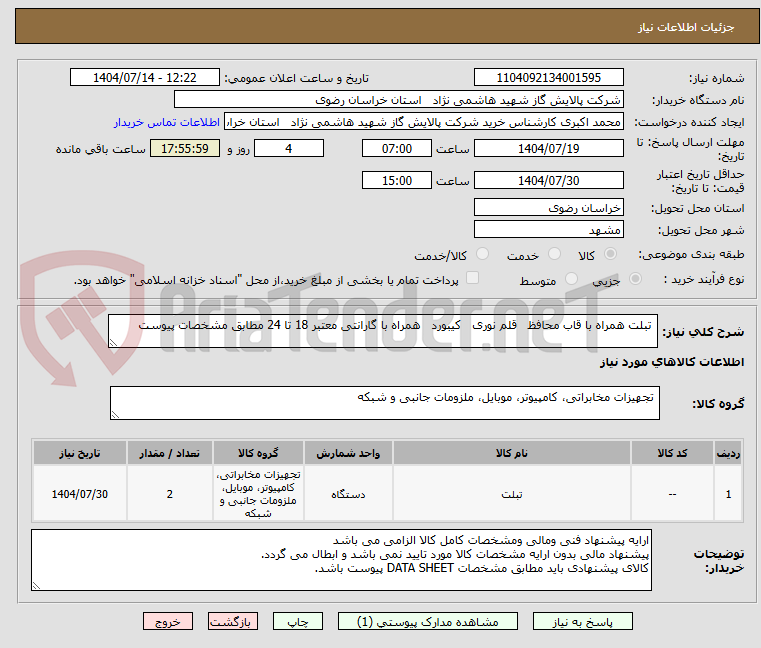The width and height of the screenshot is (761, 648).
Task: Click the گروه کالا text box
Action: tap(384, 403)
